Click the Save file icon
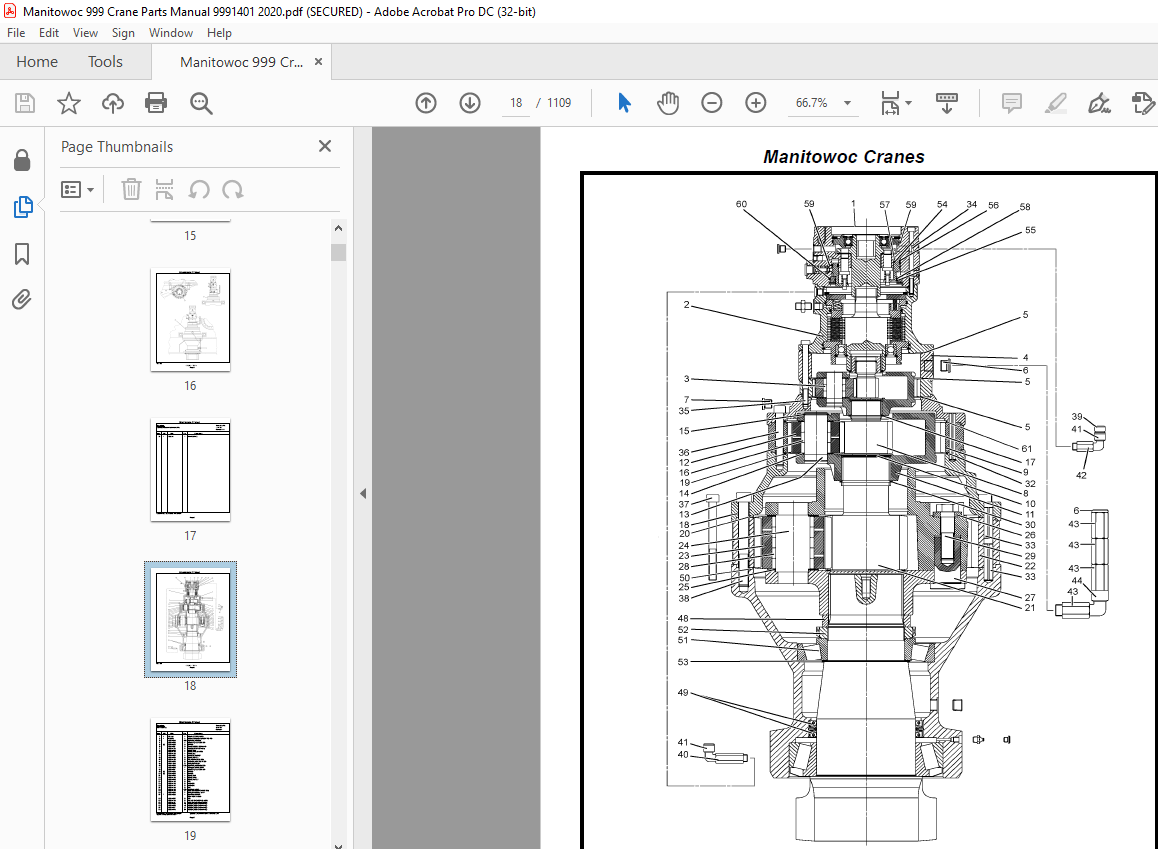 25,103
